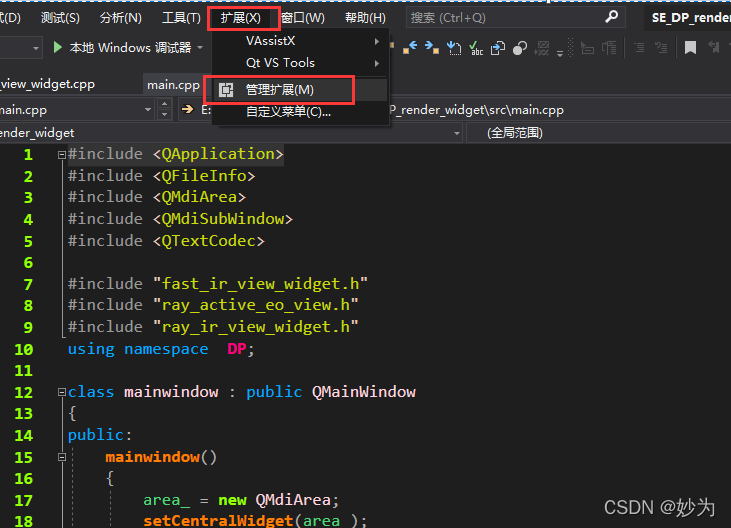Click the overlapping circles toolbar icon
The image size is (731, 528).
(x=519, y=48)
